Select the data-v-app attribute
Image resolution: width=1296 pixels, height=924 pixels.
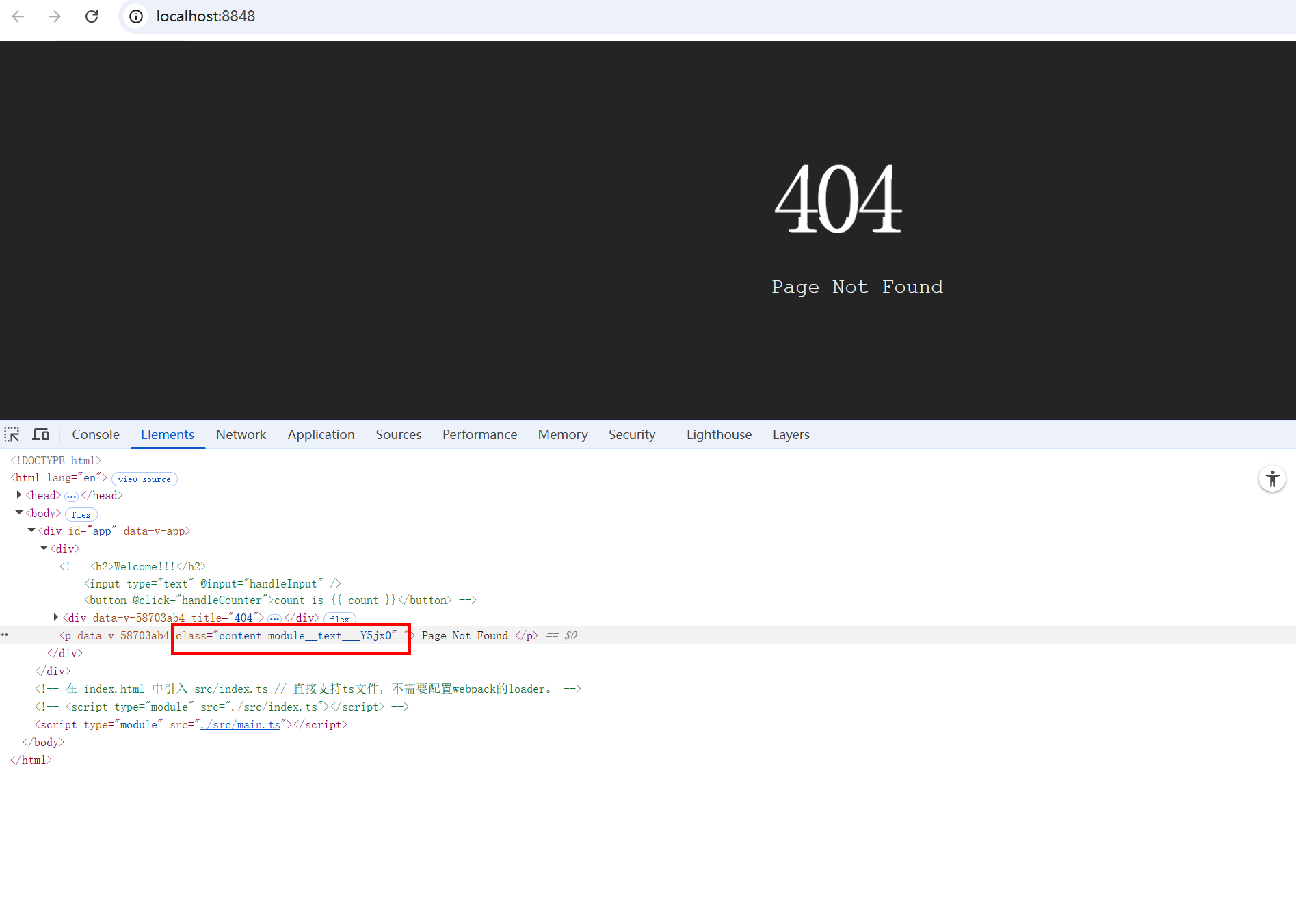tap(154, 531)
